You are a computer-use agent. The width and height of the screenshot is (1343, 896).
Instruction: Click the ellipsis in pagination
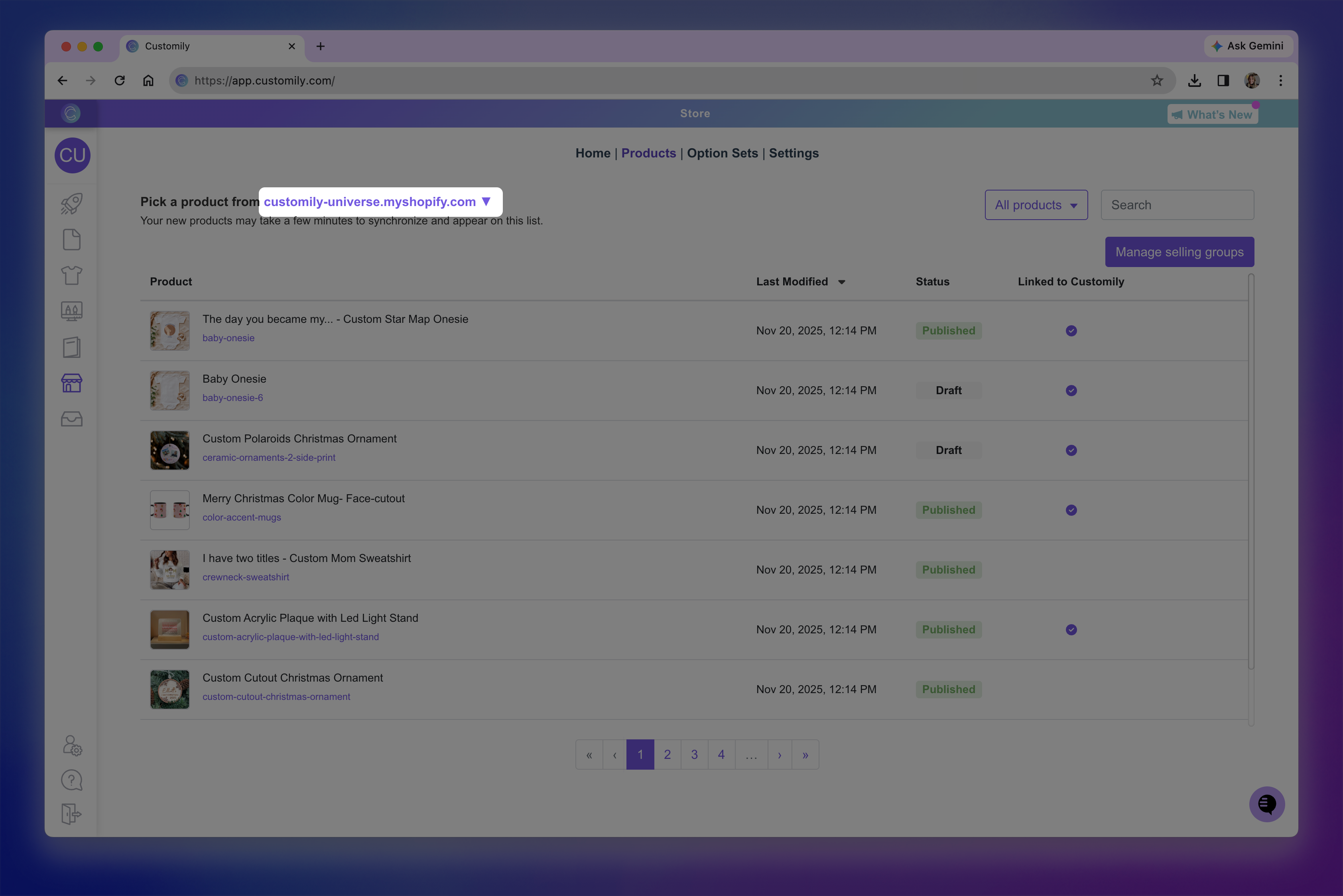tap(751, 754)
